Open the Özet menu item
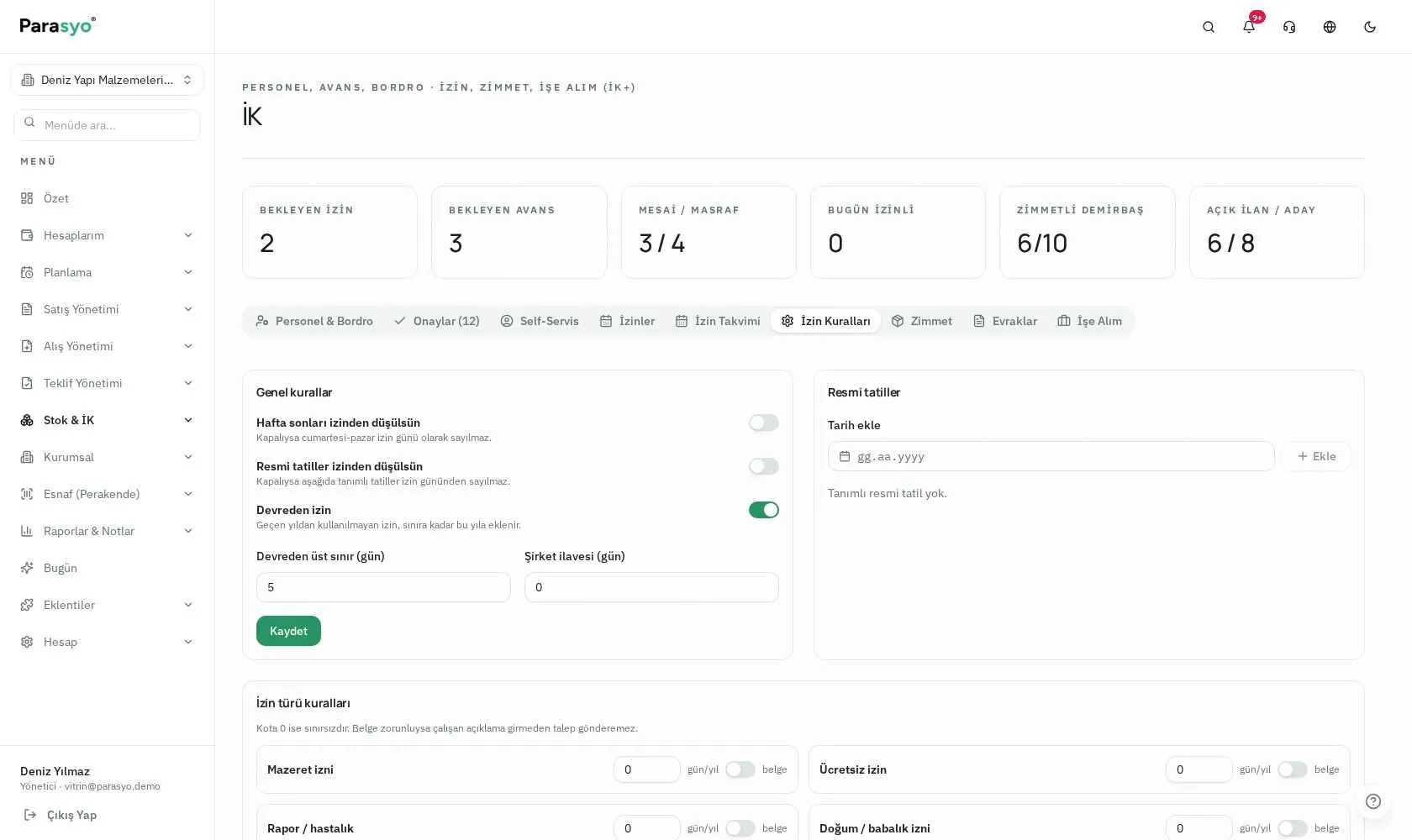 tap(107, 198)
